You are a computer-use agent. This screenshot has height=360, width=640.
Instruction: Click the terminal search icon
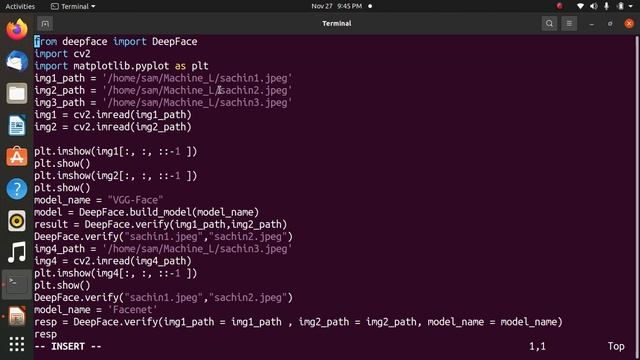549,24
